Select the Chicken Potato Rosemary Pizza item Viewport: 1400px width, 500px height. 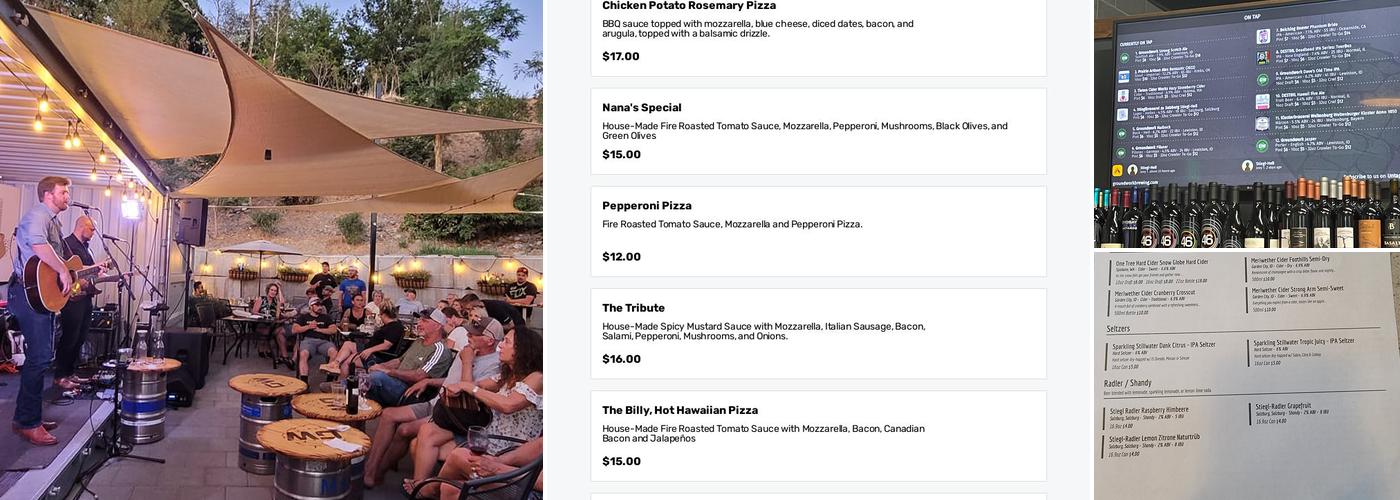pyautogui.click(x=689, y=6)
